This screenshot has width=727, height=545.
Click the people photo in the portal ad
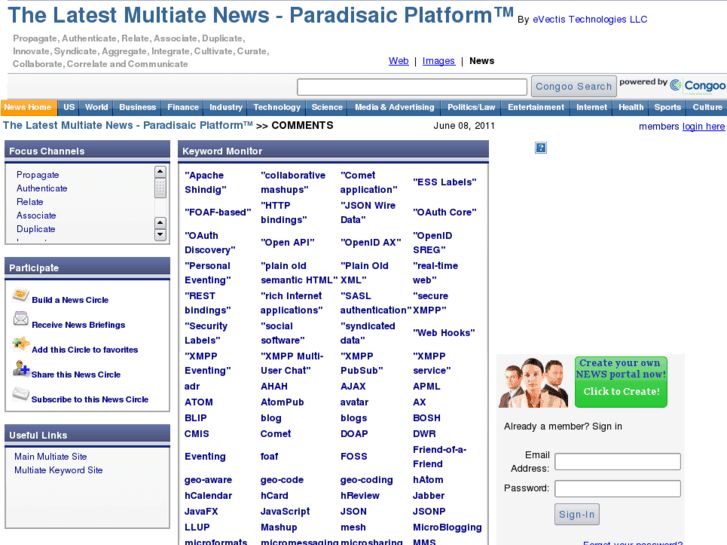coord(534,382)
